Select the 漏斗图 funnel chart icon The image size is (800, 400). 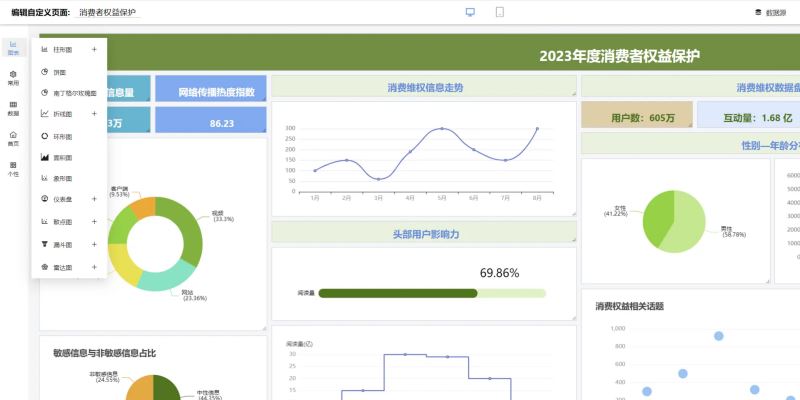point(44,244)
